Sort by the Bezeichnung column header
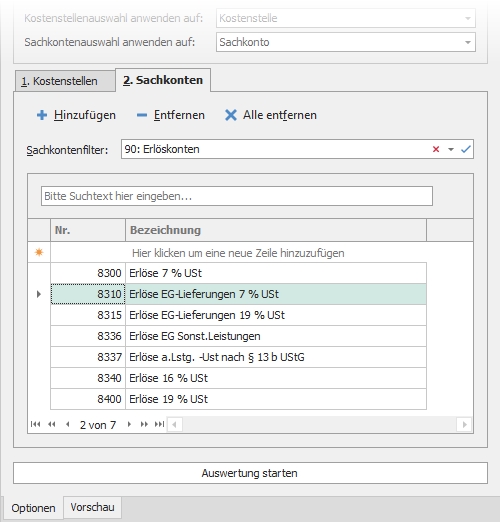This screenshot has height=522, width=500. (x=276, y=230)
